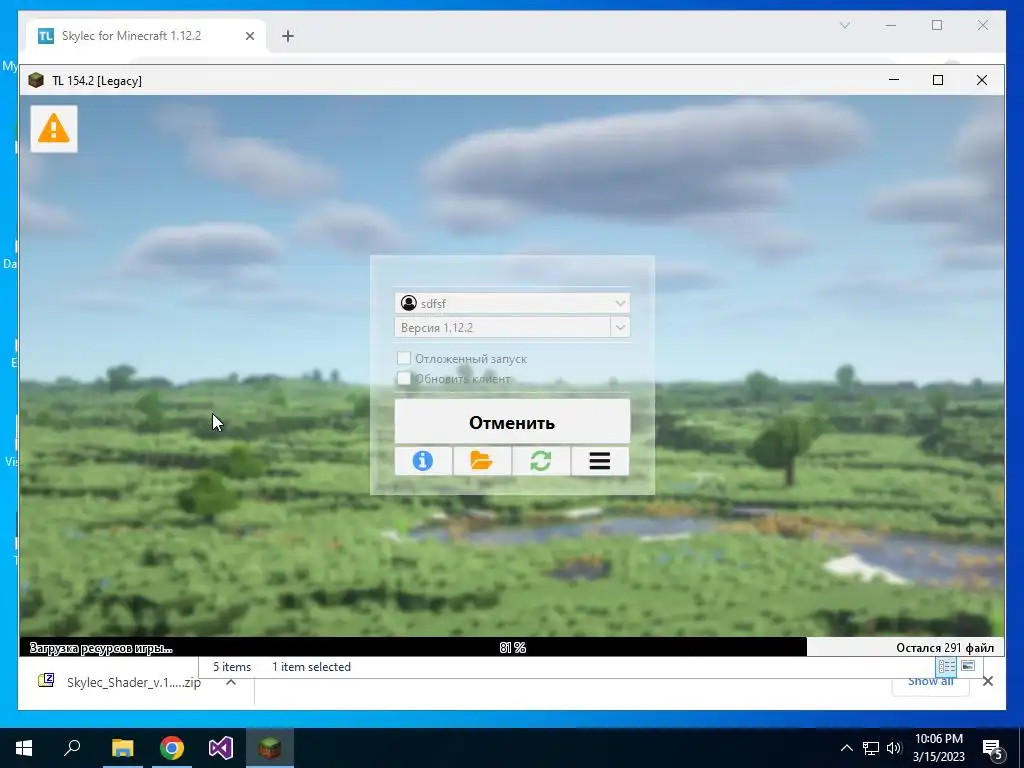Click the Minecraft launcher taskbar icon
Screen dimensions: 1024x768
click(270, 748)
